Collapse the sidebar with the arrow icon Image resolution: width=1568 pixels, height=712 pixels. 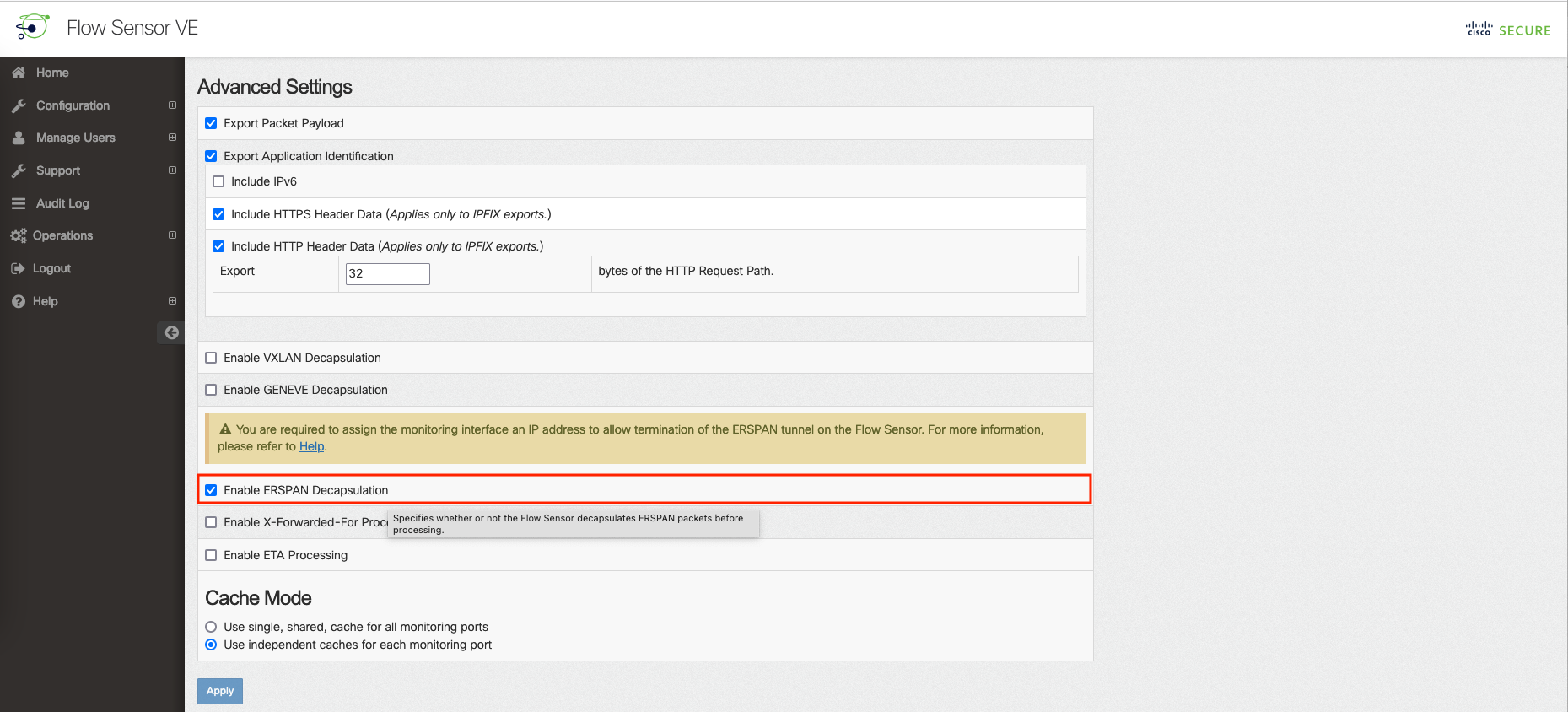point(171,332)
